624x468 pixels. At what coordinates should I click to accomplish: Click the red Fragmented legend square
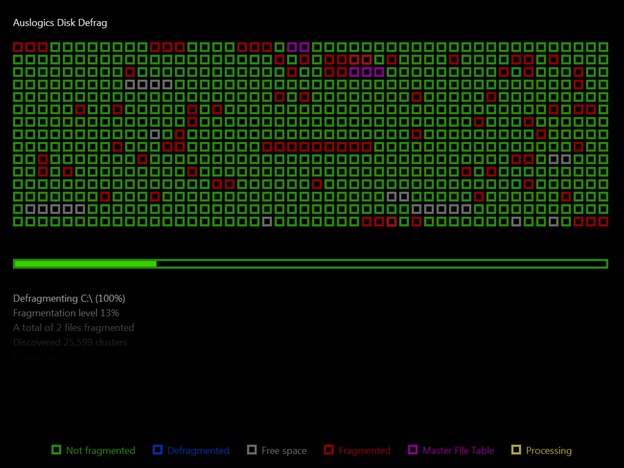tap(329, 450)
